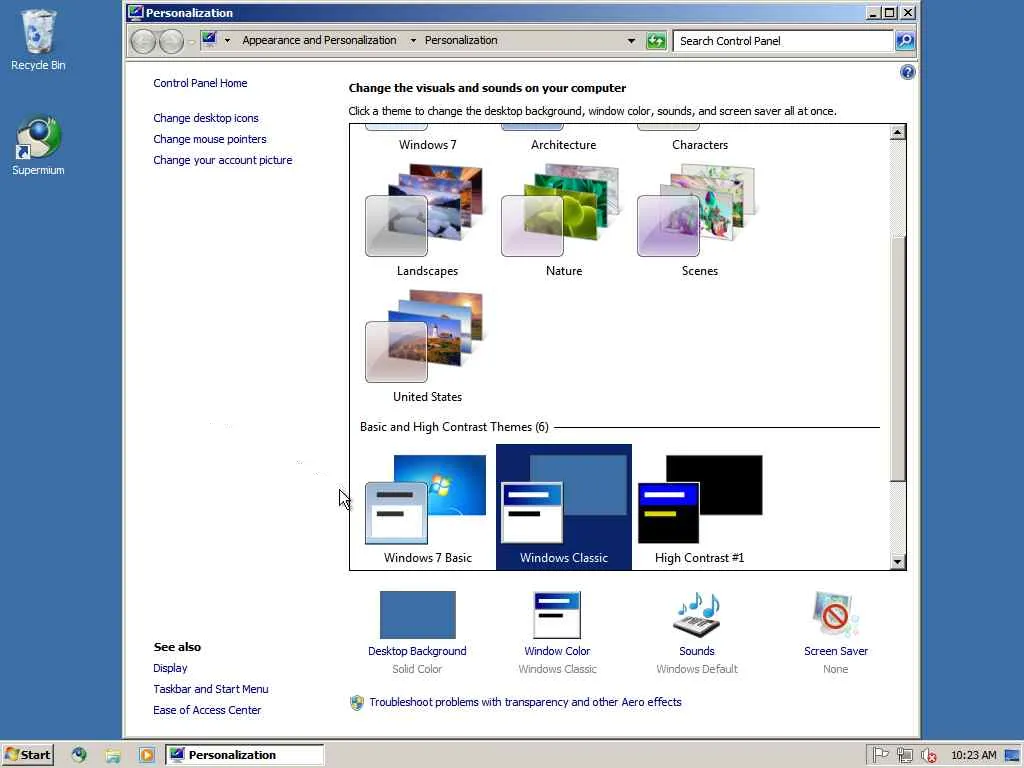The image size is (1024, 768).
Task: Select the Landscapes theme
Action: [x=427, y=221]
